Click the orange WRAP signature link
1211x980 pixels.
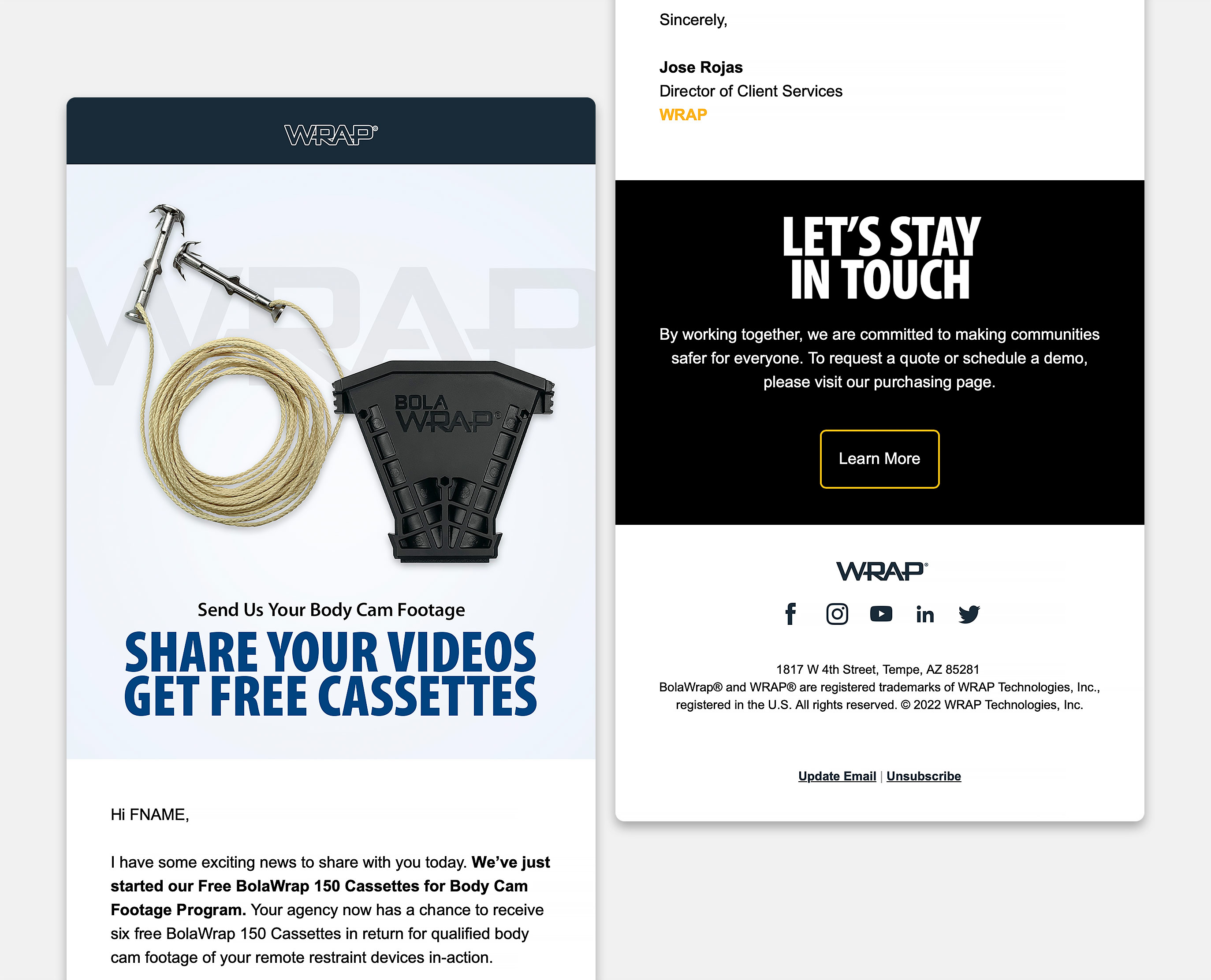(683, 115)
